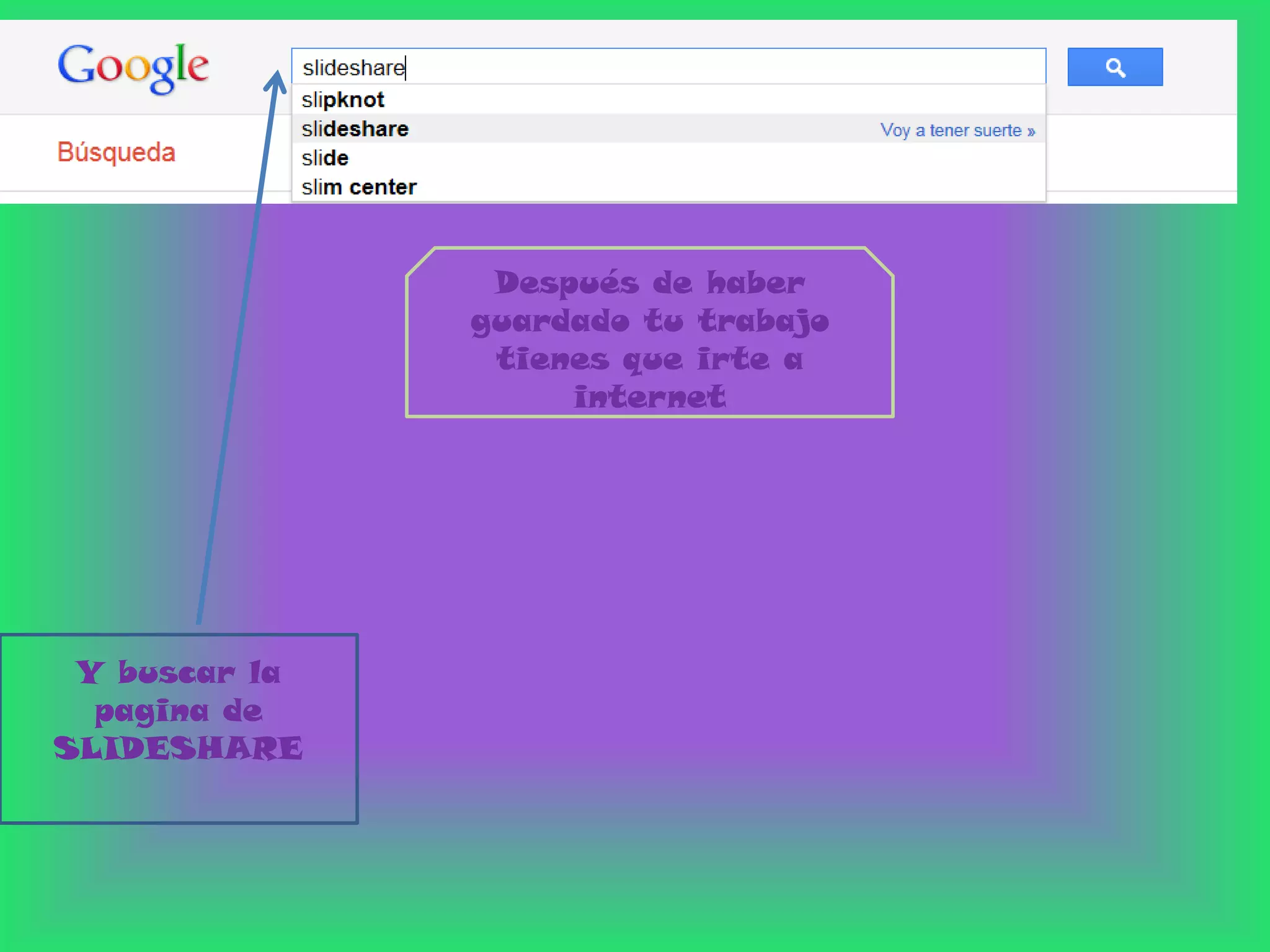1270x952 pixels.
Task: Open the "Voy a tener suerte" link
Action: pyautogui.click(x=951, y=131)
